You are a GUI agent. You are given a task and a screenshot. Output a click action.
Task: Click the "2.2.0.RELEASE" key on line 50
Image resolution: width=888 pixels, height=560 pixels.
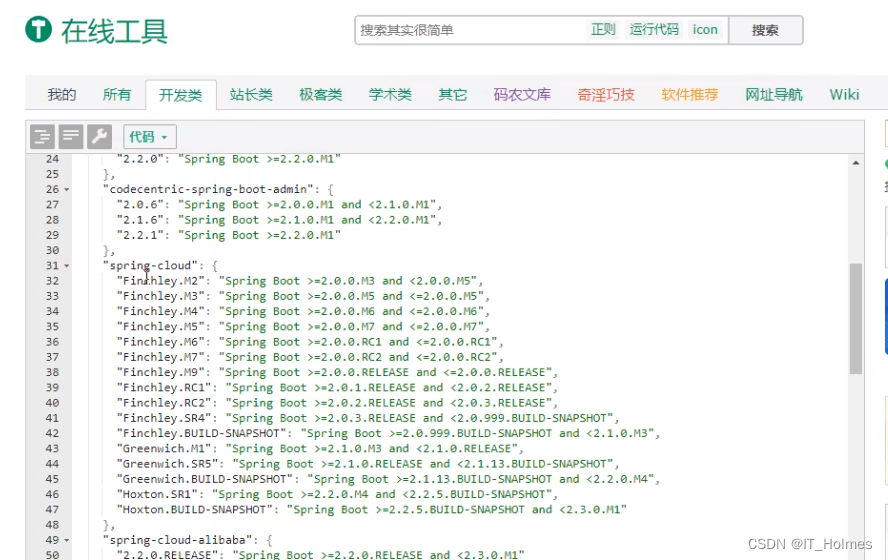170,554
